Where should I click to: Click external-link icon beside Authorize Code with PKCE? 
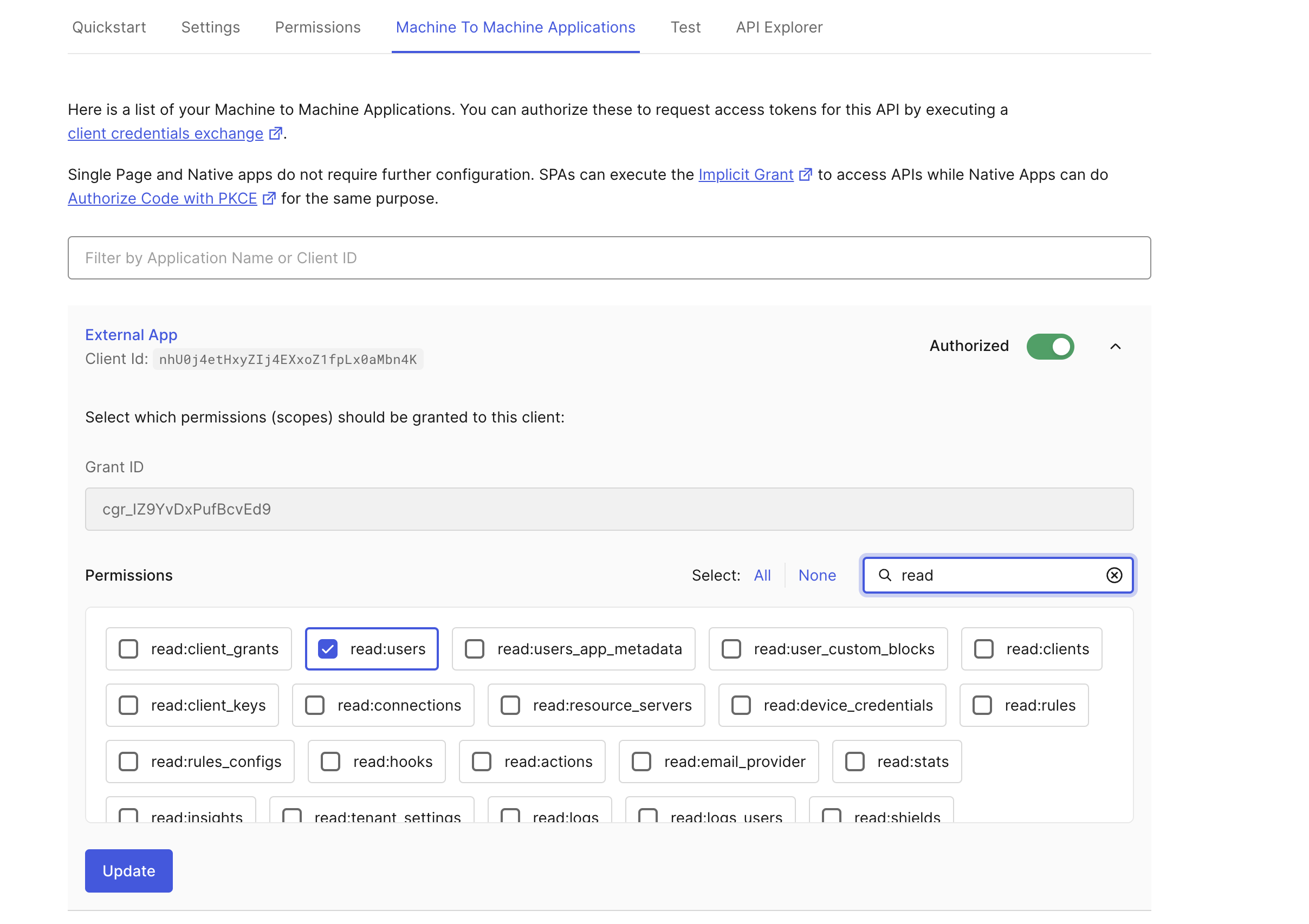(x=269, y=198)
